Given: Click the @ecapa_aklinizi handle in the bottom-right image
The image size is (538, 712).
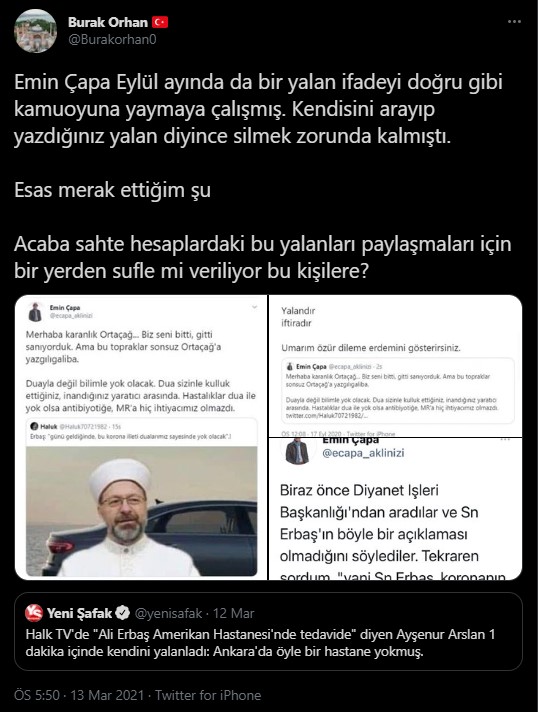Looking at the screenshot, I should (x=363, y=453).
